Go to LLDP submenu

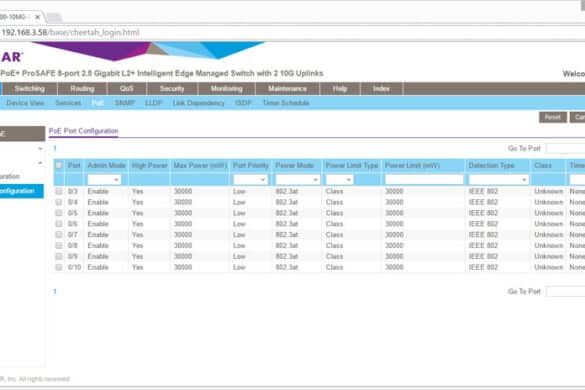click(x=153, y=103)
